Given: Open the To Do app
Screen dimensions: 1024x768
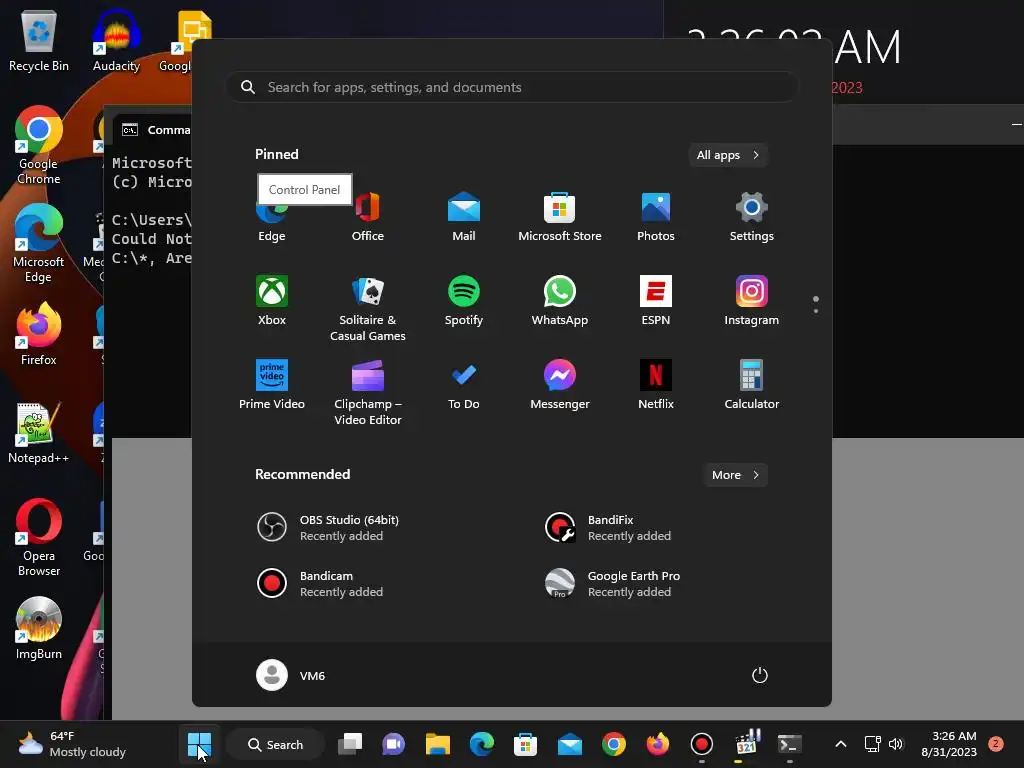Looking at the screenshot, I should tap(464, 385).
